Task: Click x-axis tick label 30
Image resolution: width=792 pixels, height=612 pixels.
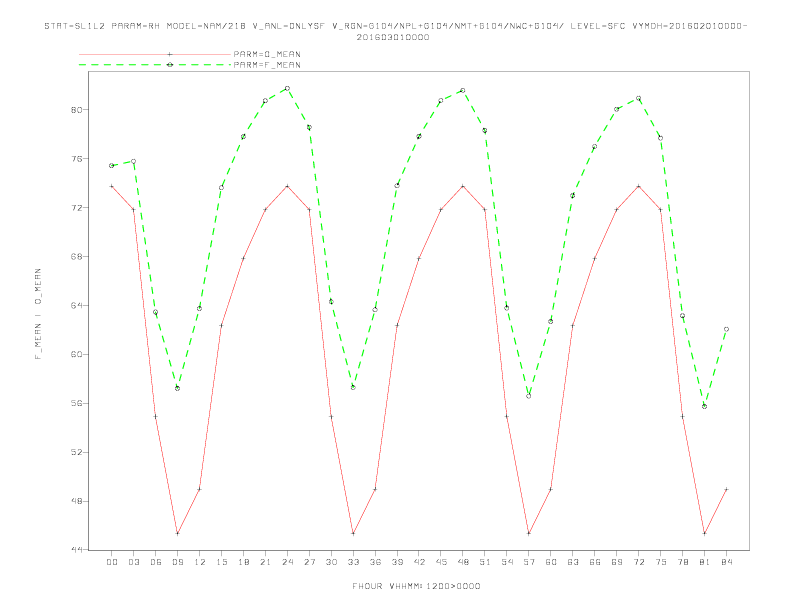Action: point(331,562)
